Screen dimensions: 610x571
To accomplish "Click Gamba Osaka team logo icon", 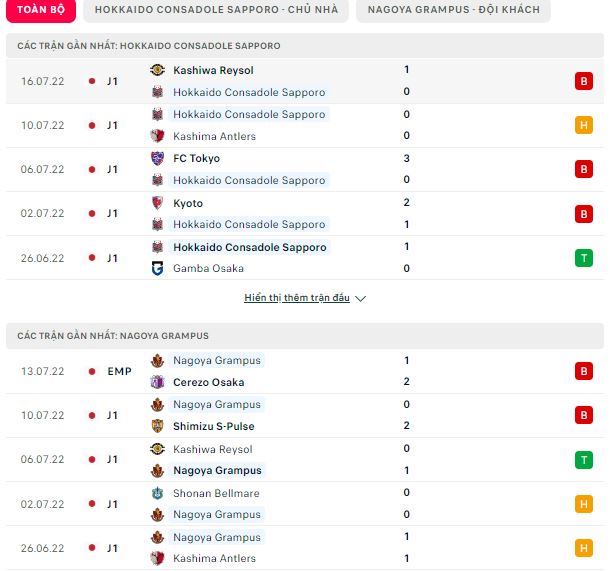I will (156, 268).
